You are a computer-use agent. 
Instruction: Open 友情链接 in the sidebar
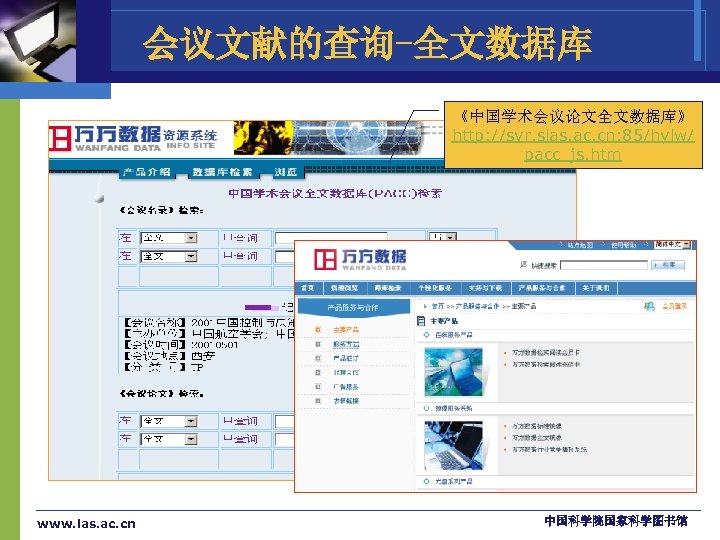click(346, 401)
